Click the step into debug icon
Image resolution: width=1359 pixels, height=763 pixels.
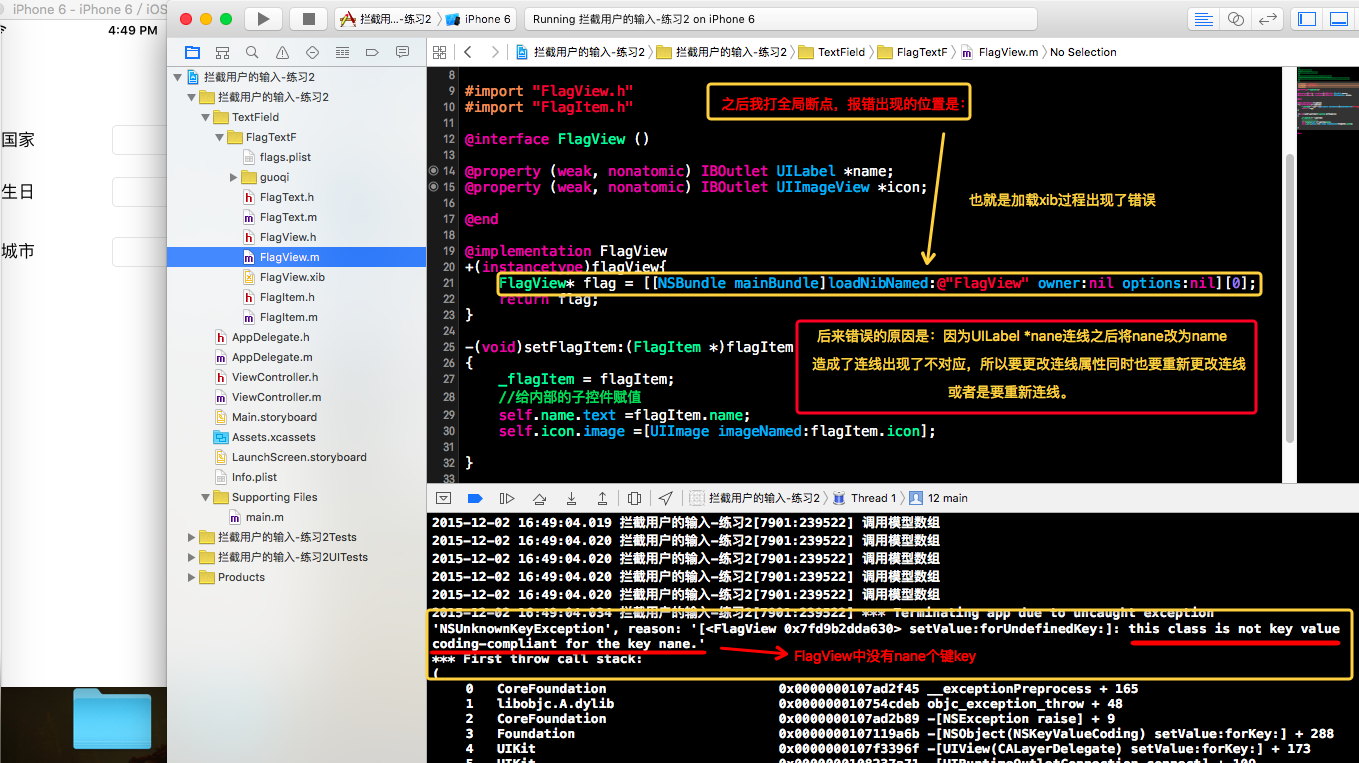(571, 498)
